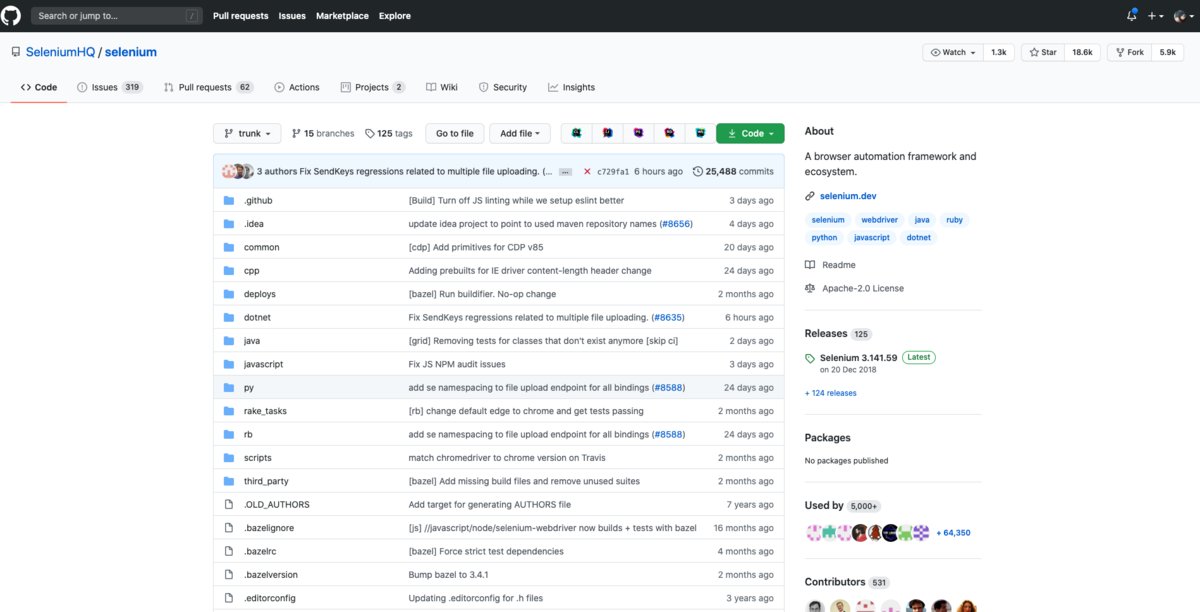The image size is (1200, 612).
Task: Open the SeleniumHQ organization link
Action: 60,52
